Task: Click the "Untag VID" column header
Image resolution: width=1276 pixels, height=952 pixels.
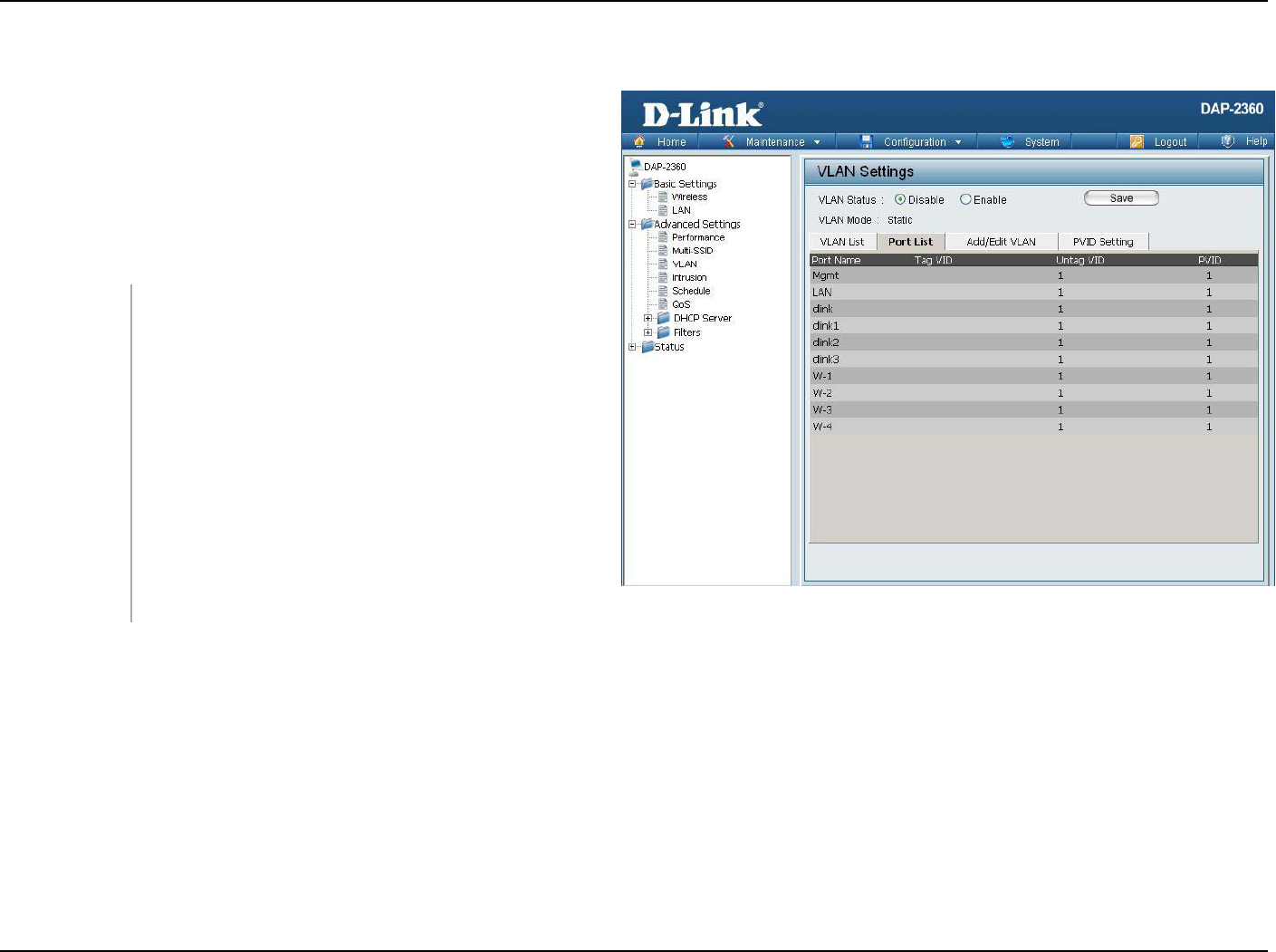Action: (x=1080, y=260)
